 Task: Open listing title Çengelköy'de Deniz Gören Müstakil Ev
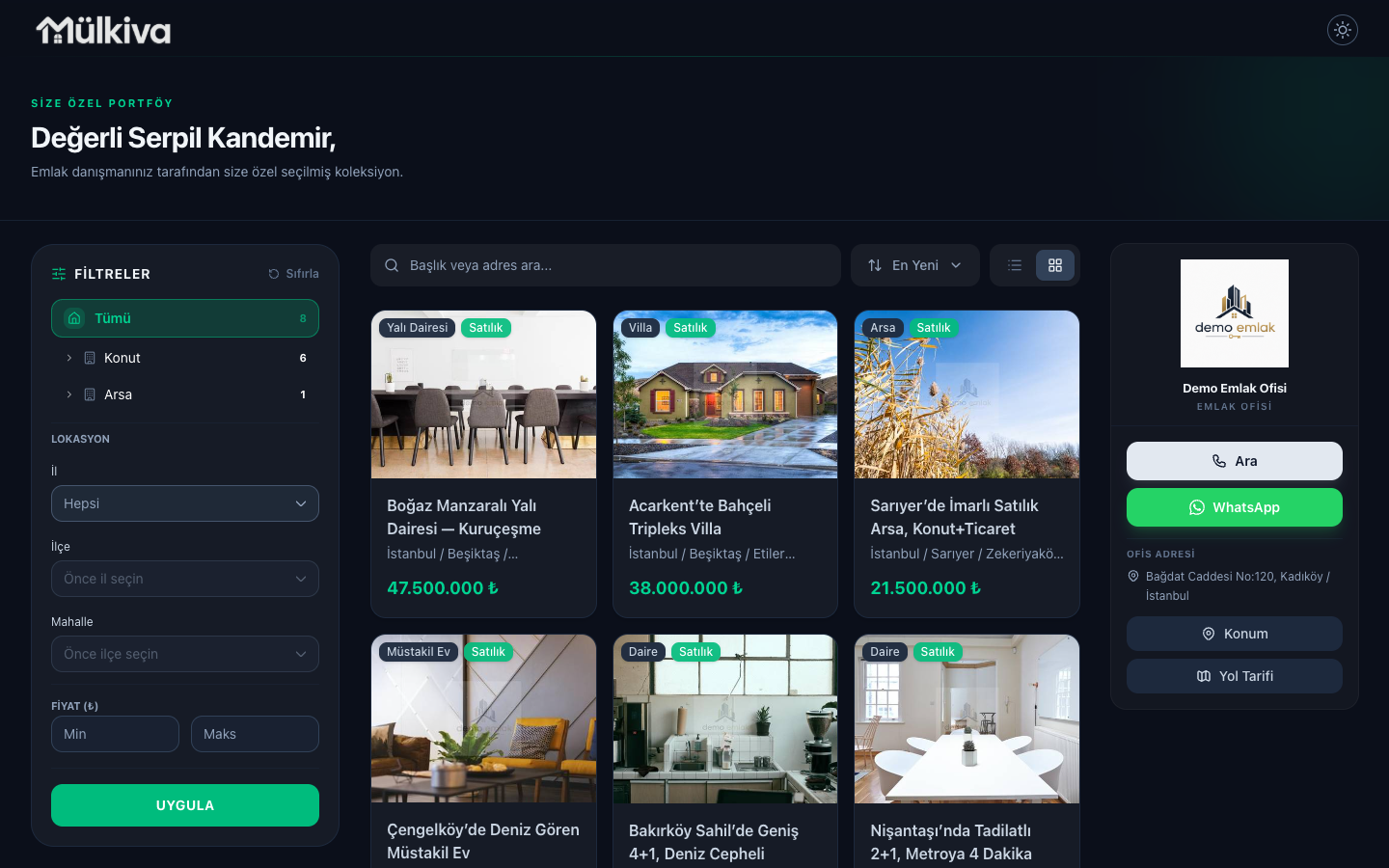[x=483, y=841]
